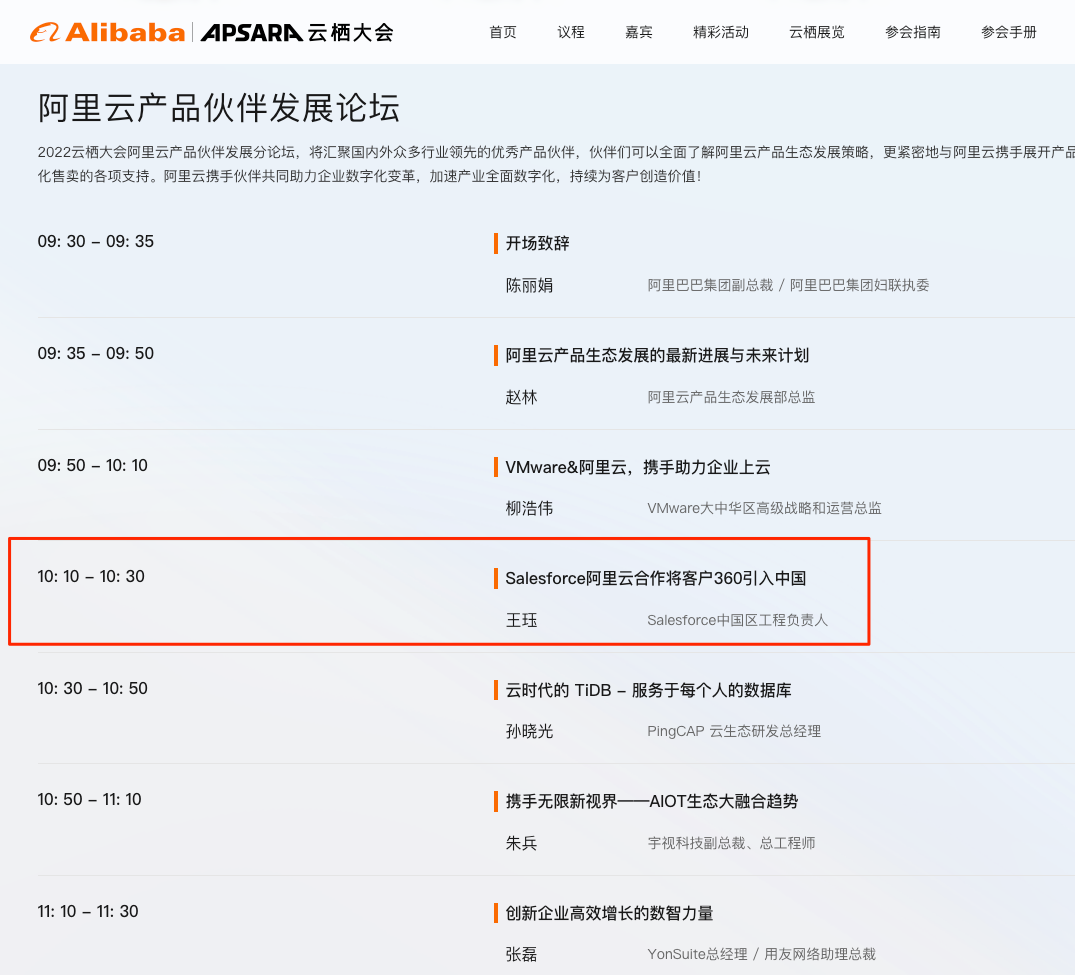The width and height of the screenshot is (1075, 975).
Task: Click speaker name 张磊
Action: (521, 954)
